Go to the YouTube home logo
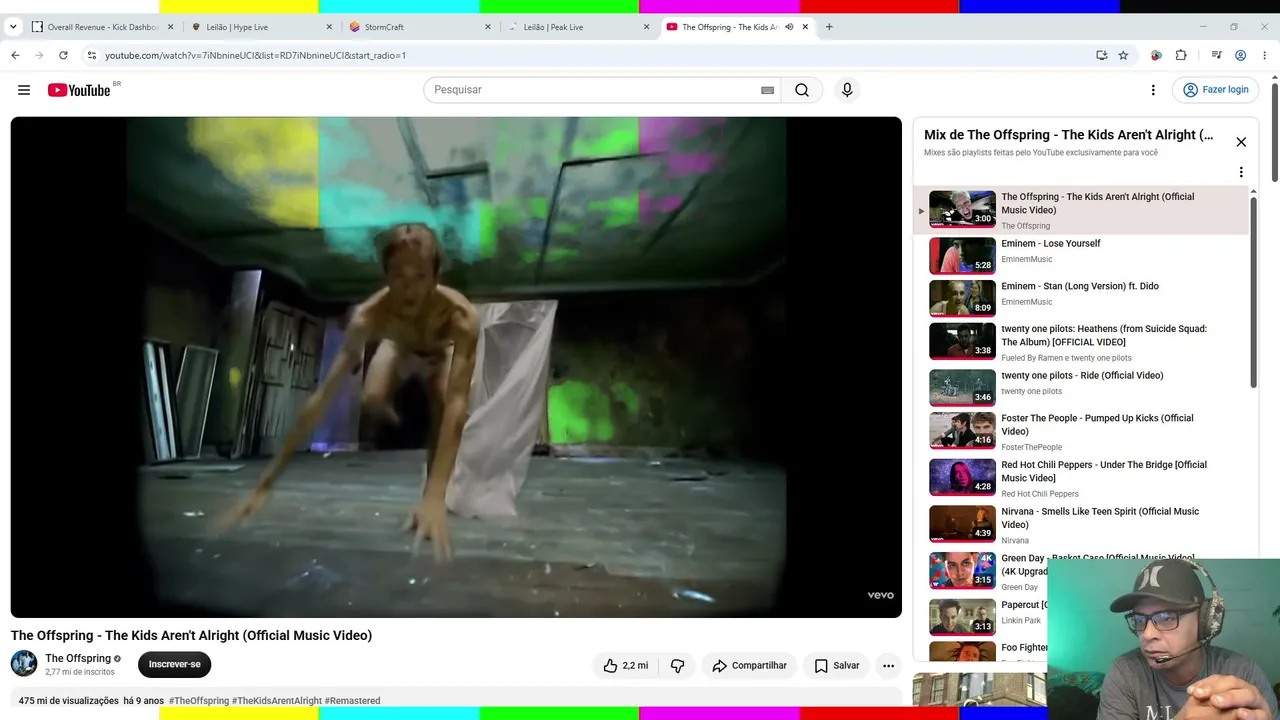This screenshot has width=1280, height=720. pos(79,90)
